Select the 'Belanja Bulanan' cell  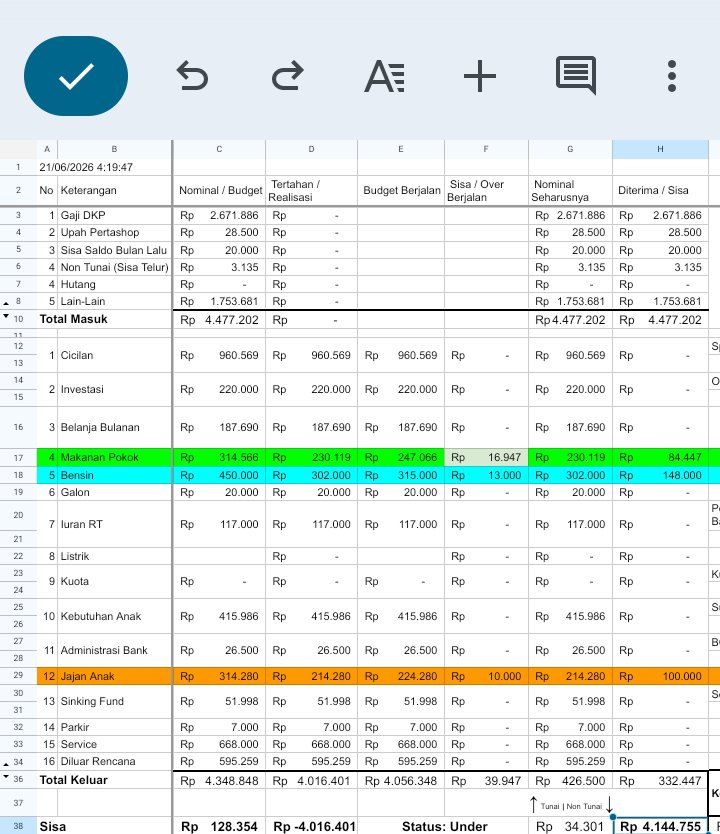click(114, 427)
